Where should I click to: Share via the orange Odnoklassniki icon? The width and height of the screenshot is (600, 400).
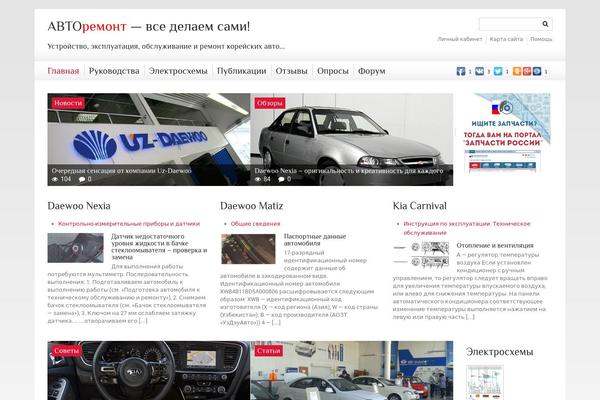517,71
